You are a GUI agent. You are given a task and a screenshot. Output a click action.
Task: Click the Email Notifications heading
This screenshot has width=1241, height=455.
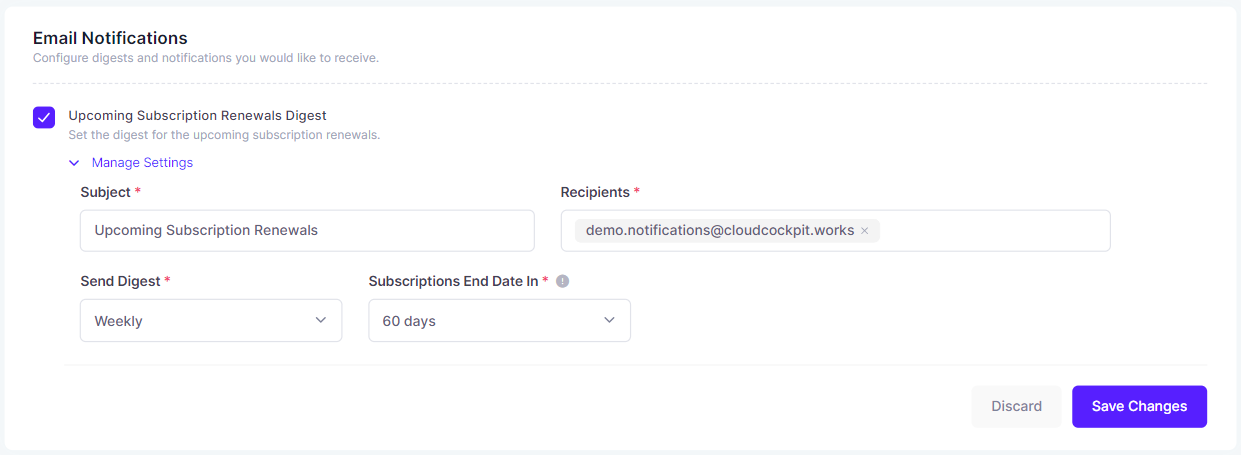click(x=110, y=38)
